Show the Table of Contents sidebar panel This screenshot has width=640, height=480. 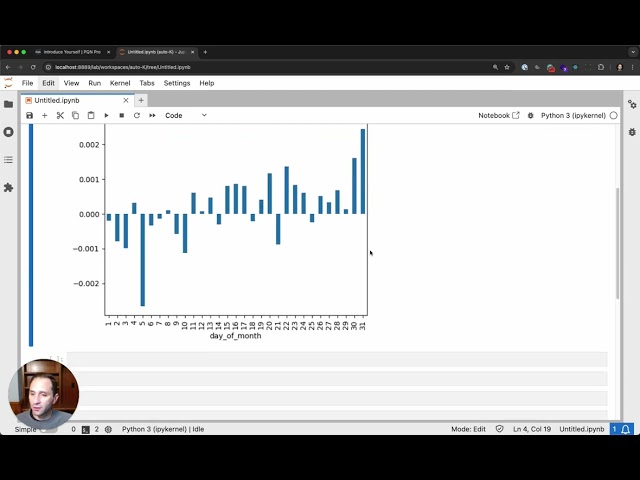click(9, 160)
